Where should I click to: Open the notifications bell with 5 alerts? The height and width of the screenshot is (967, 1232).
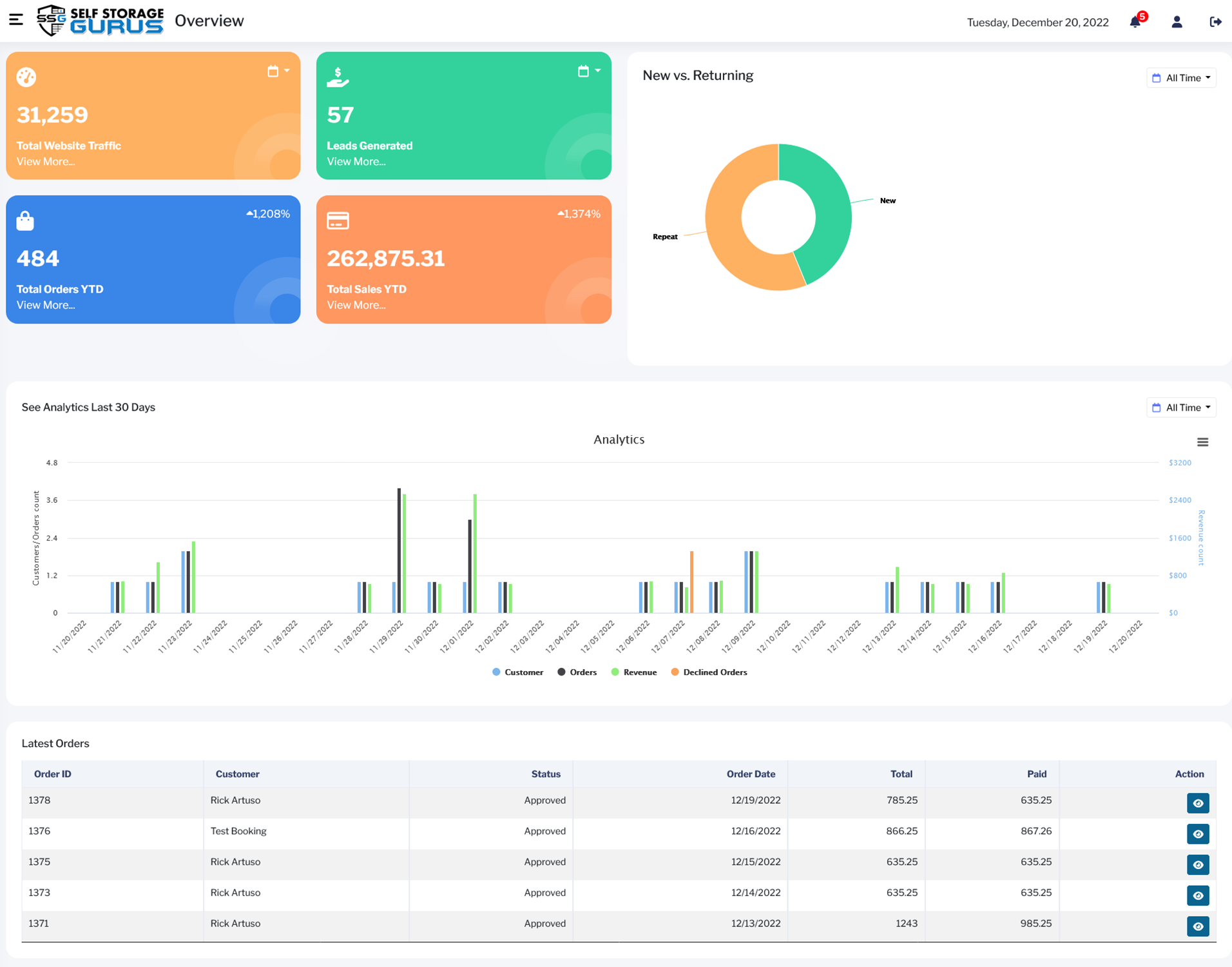point(1135,22)
